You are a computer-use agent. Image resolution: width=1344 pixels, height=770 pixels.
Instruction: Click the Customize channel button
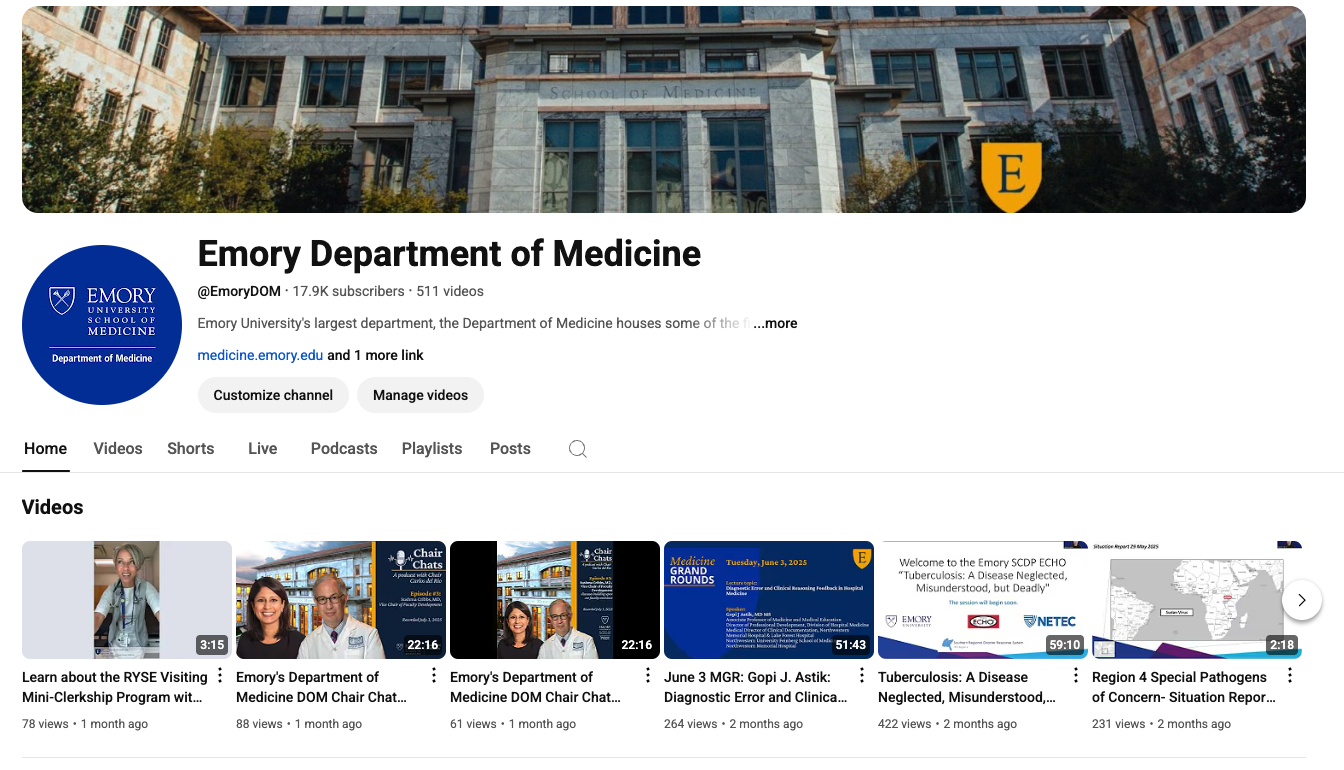tap(272, 395)
